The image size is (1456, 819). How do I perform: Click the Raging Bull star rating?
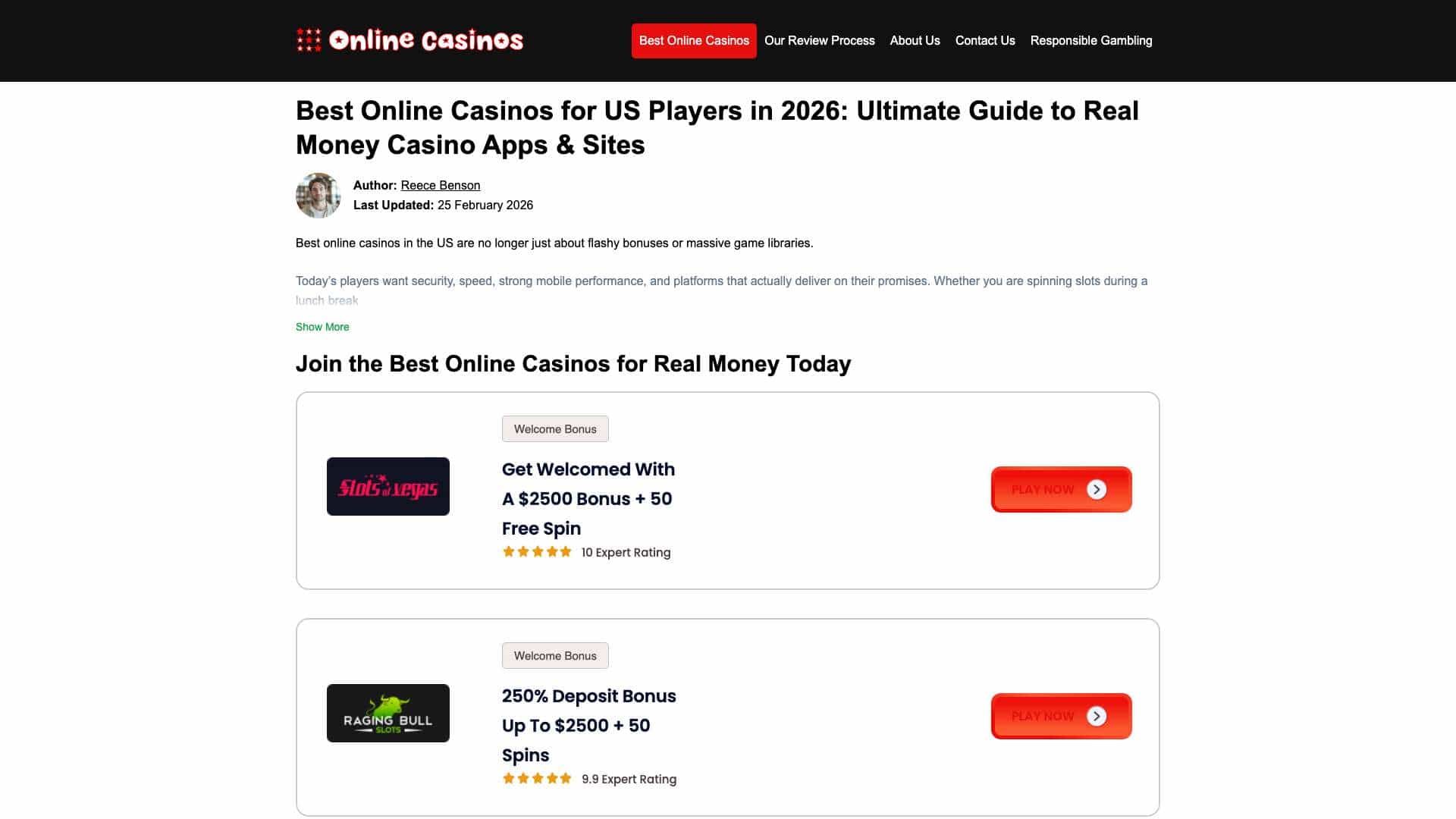pos(537,779)
